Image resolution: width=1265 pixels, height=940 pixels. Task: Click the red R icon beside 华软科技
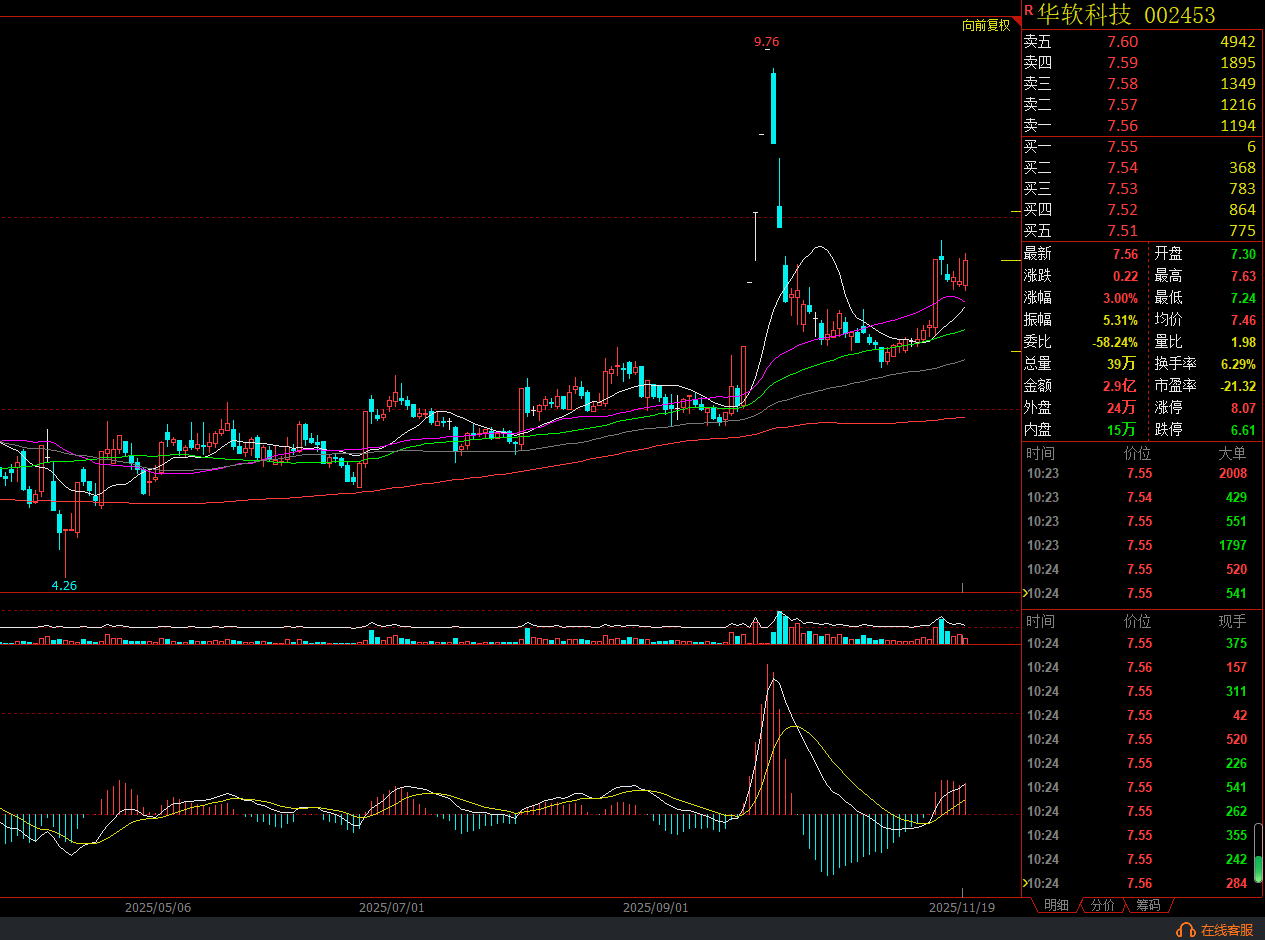[1028, 11]
